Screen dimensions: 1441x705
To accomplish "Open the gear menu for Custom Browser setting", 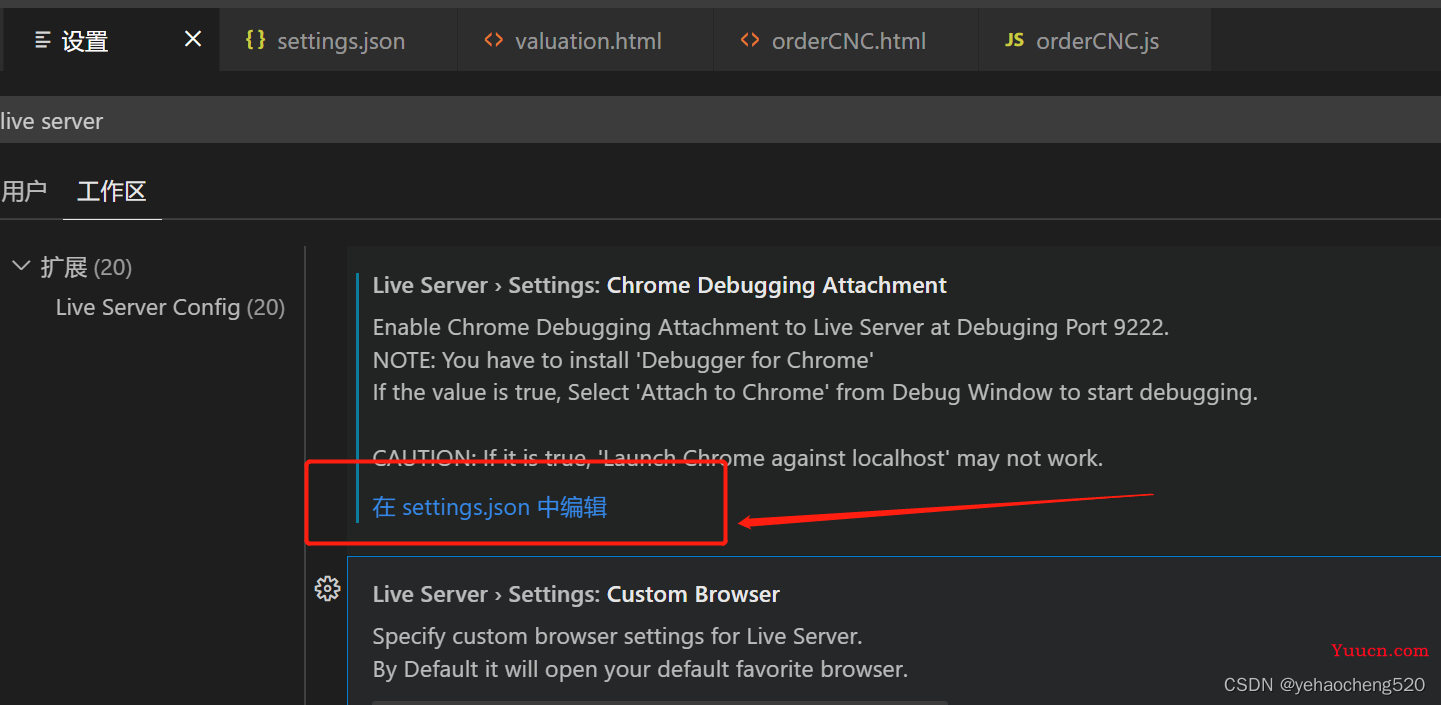I will (x=327, y=589).
